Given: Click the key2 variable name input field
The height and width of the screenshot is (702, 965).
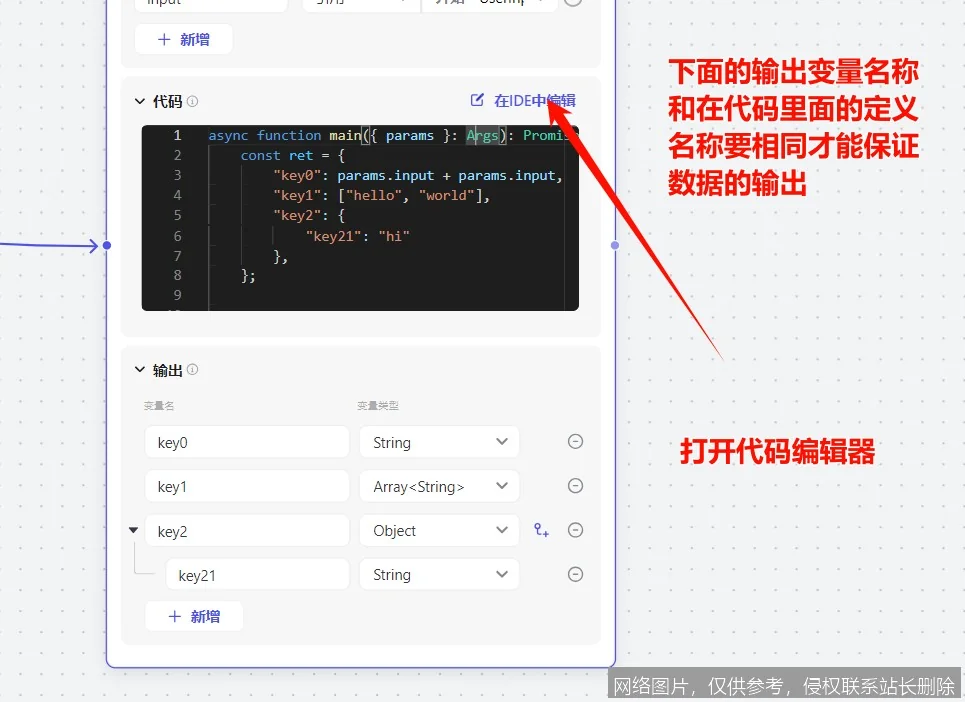Looking at the screenshot, I should coord(247,530).
